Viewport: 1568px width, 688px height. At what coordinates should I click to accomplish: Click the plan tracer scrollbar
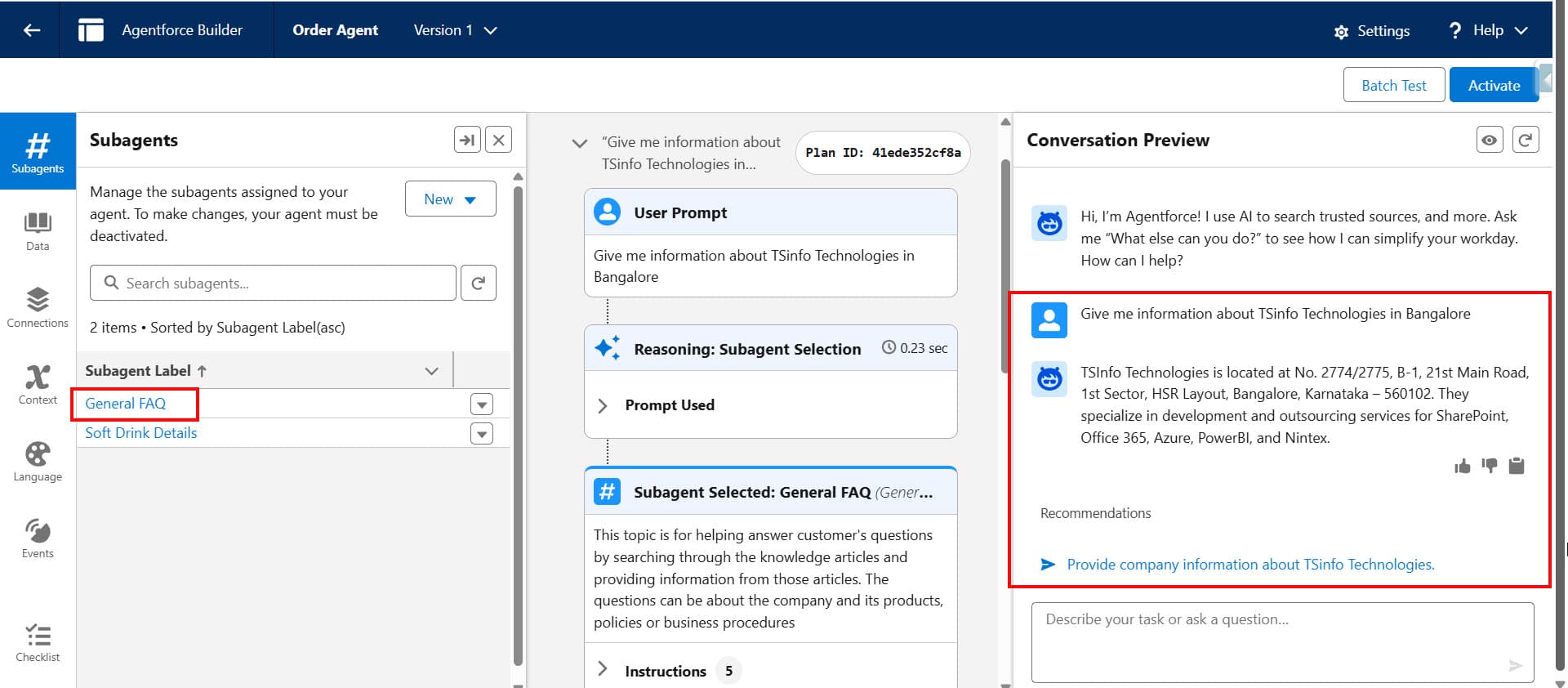(1005, 266)
